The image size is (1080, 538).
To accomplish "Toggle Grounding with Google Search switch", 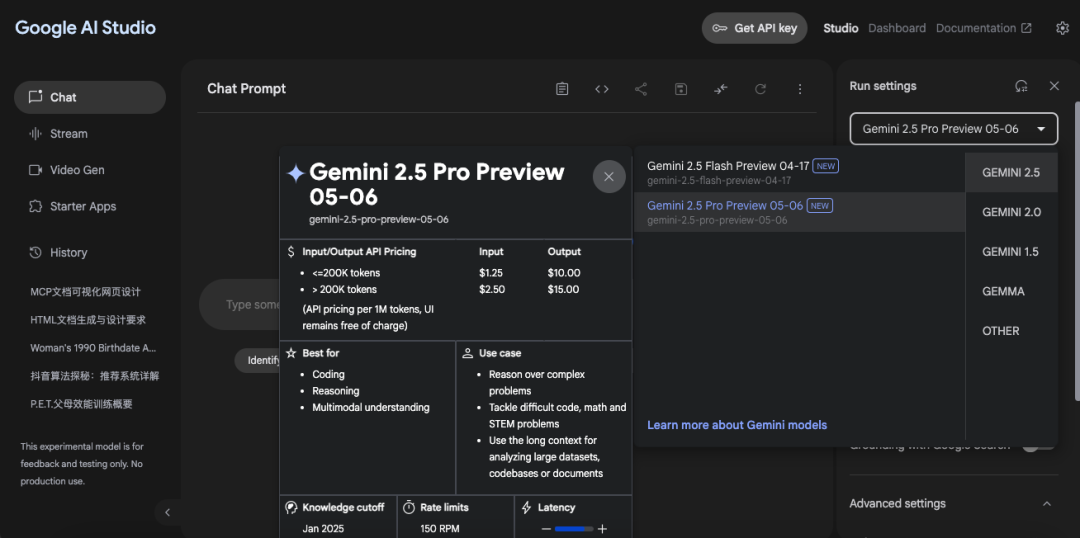I will pos(1038,446).
